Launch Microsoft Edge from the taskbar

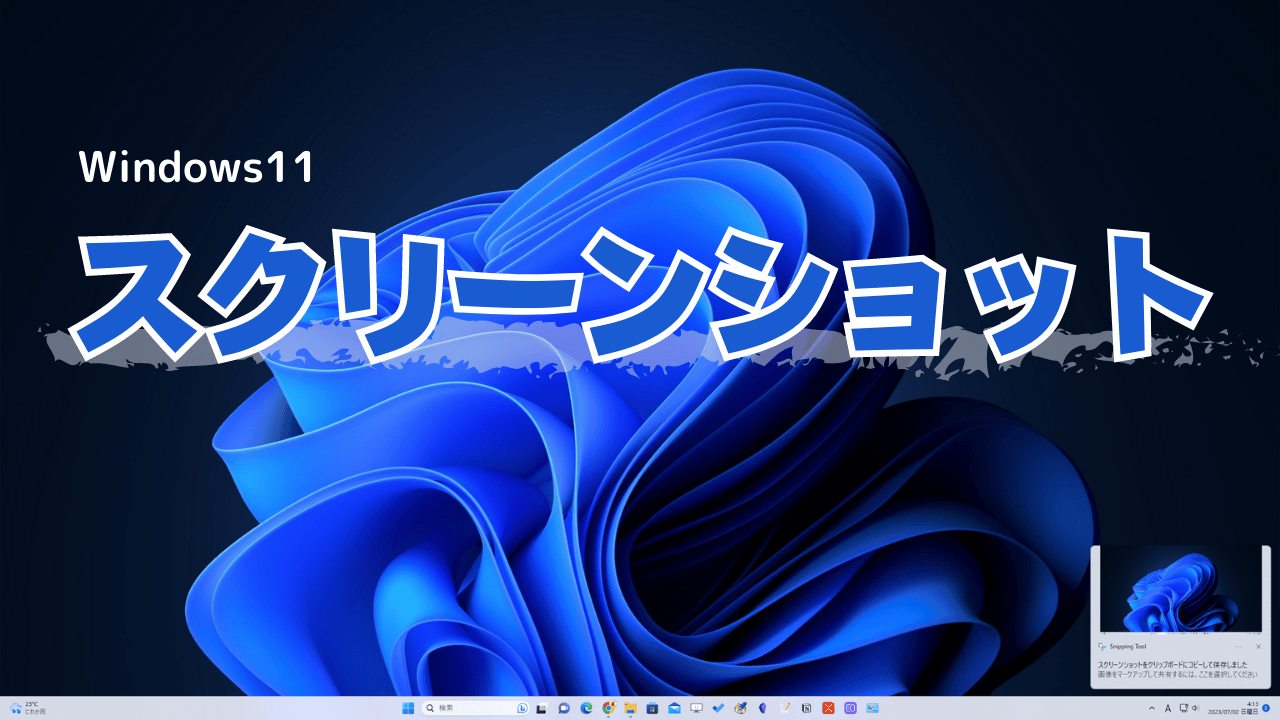(x=587, y=708)
